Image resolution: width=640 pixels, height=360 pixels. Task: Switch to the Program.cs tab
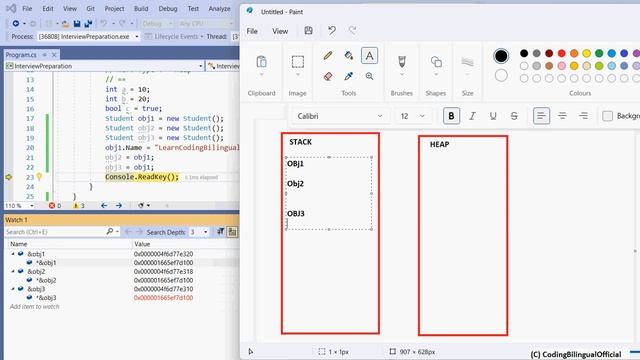pyautogui.click(x=21, y=54)
